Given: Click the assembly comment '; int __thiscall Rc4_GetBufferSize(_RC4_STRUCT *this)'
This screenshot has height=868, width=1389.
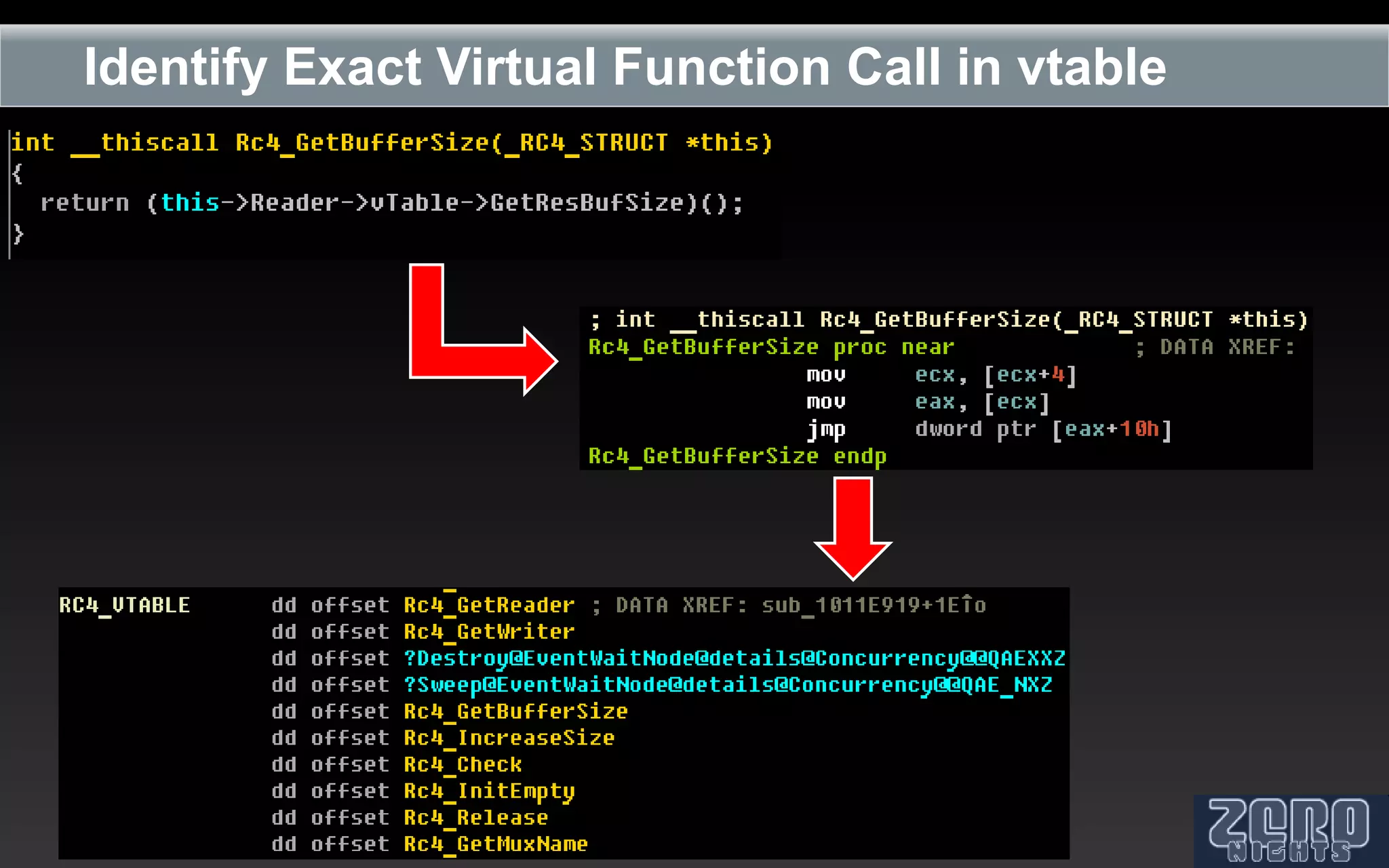Looking at the screenshot, I should 949,319.
